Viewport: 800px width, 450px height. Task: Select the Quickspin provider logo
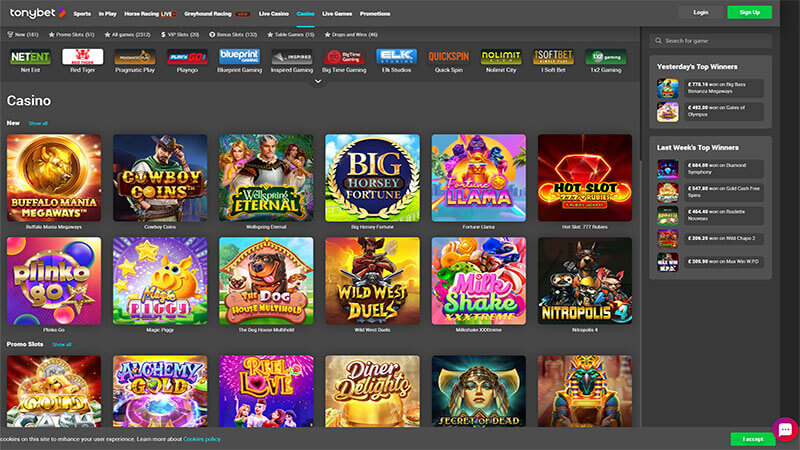click(449, 57)
